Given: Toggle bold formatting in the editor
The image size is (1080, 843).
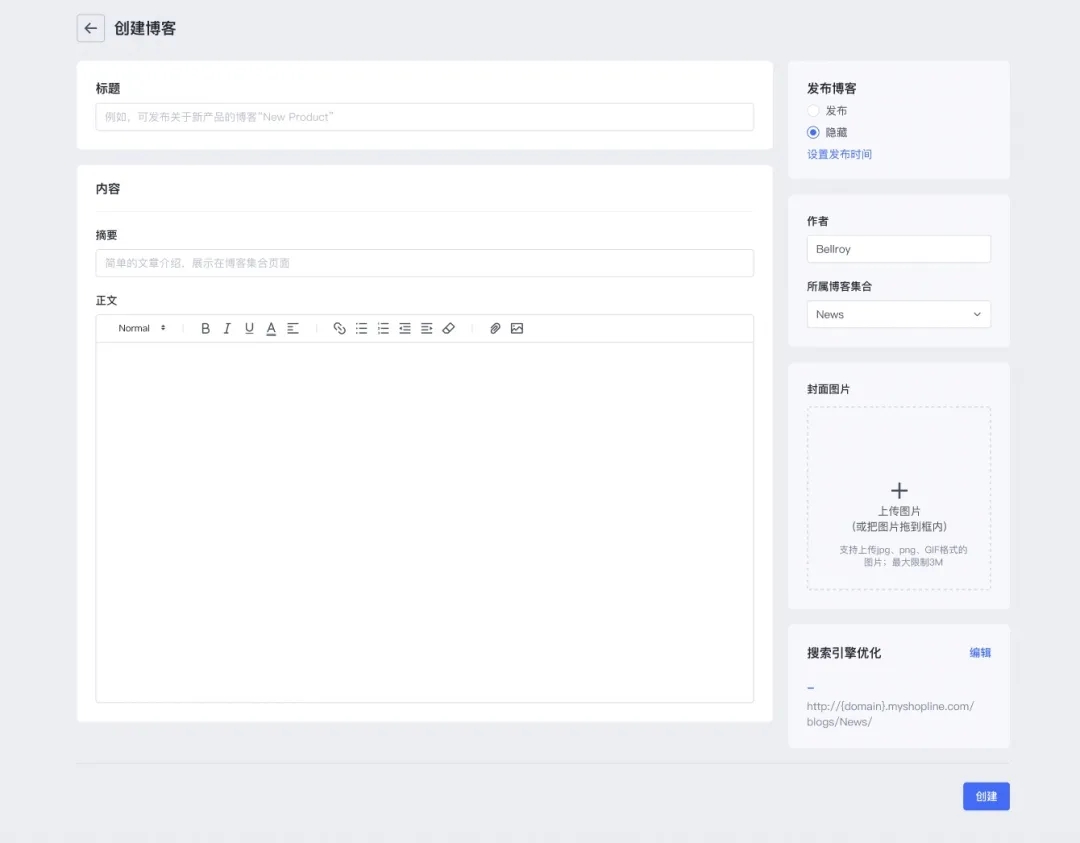Looking at the screenshot, I should point(205,329).
